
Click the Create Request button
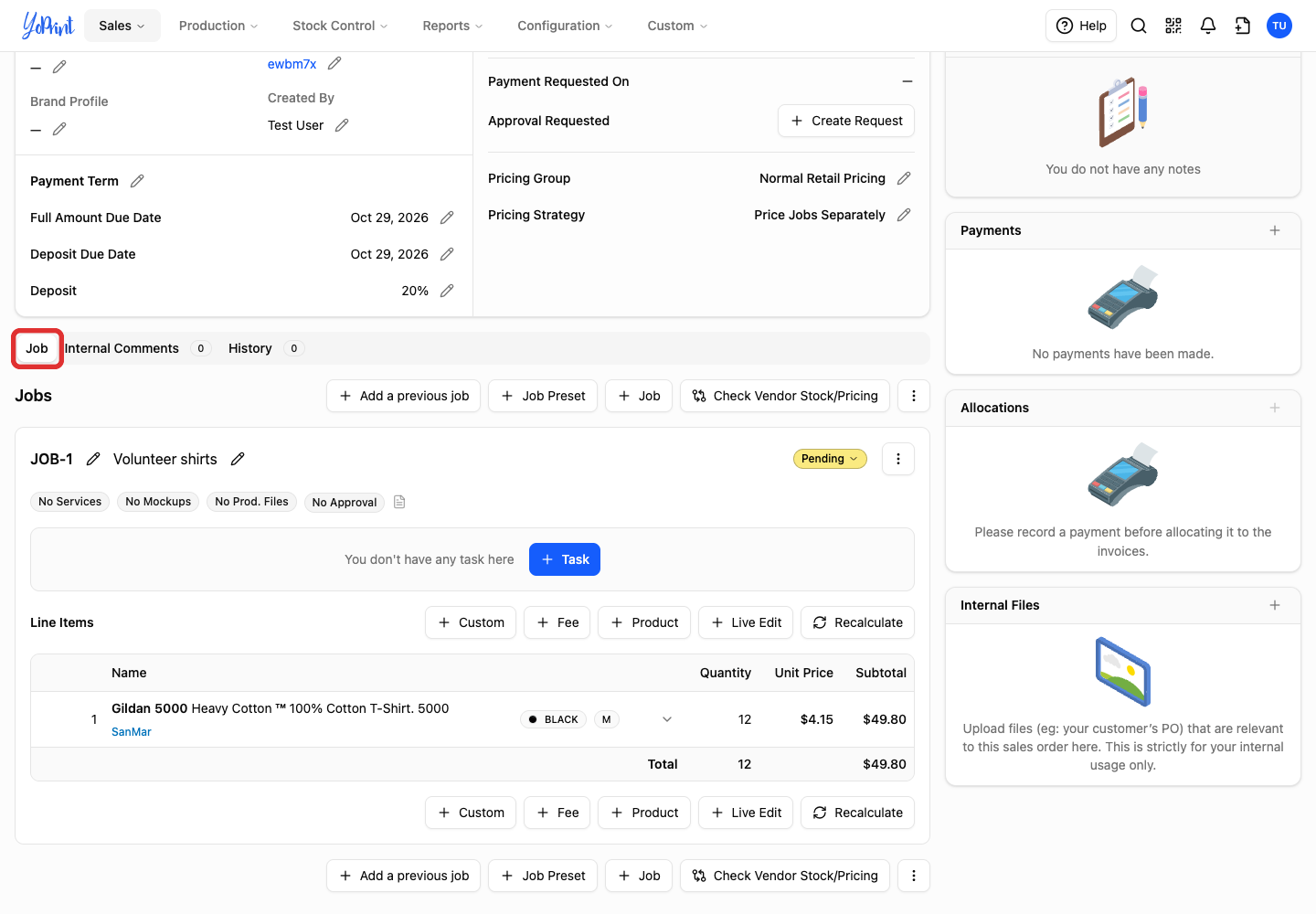pyautogui.click(x=846, y=121)
